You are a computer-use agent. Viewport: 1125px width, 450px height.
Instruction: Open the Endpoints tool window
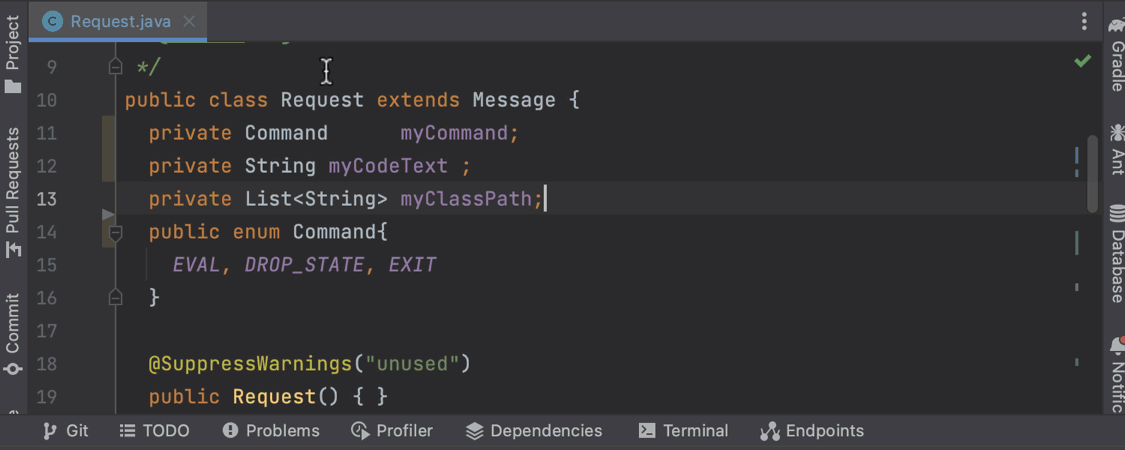pos(812,431)
